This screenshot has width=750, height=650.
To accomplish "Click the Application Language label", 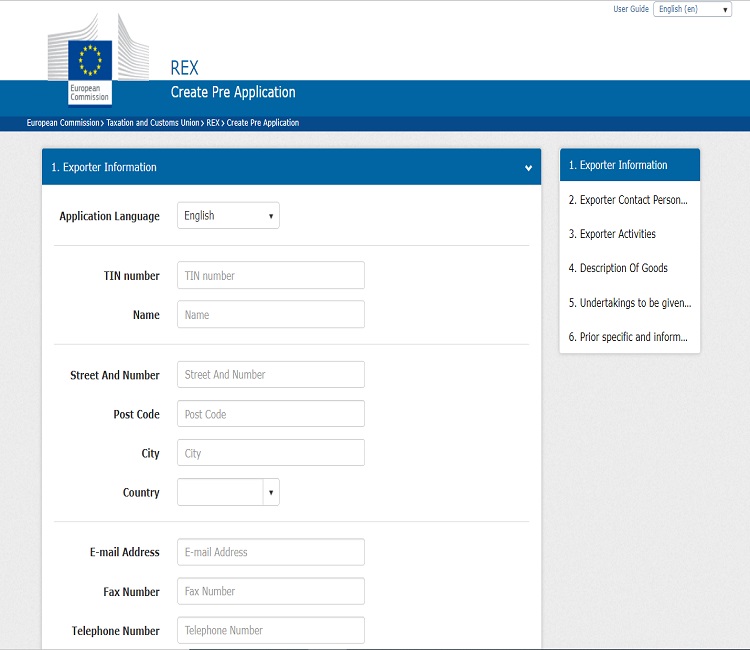I will coord(110,216).
